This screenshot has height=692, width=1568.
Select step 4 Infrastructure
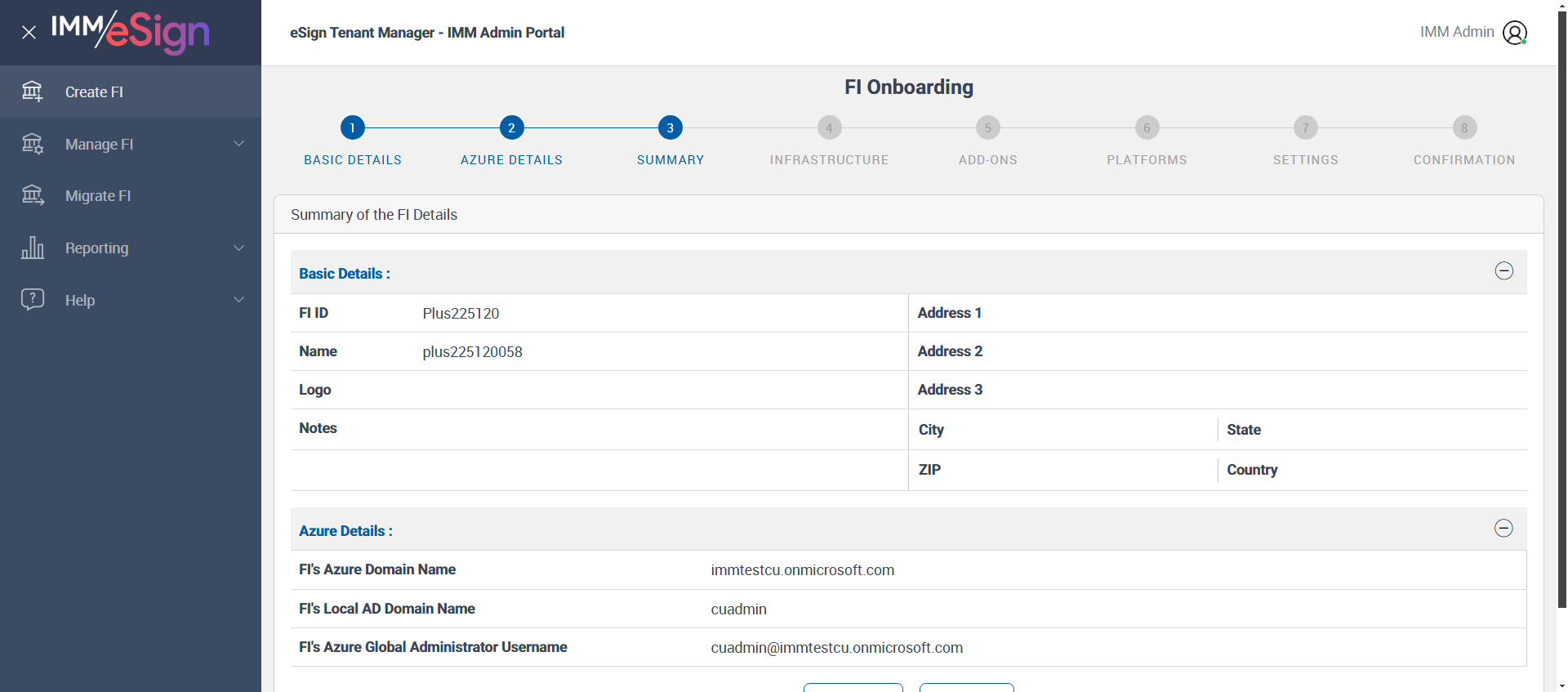click(829, 127)
